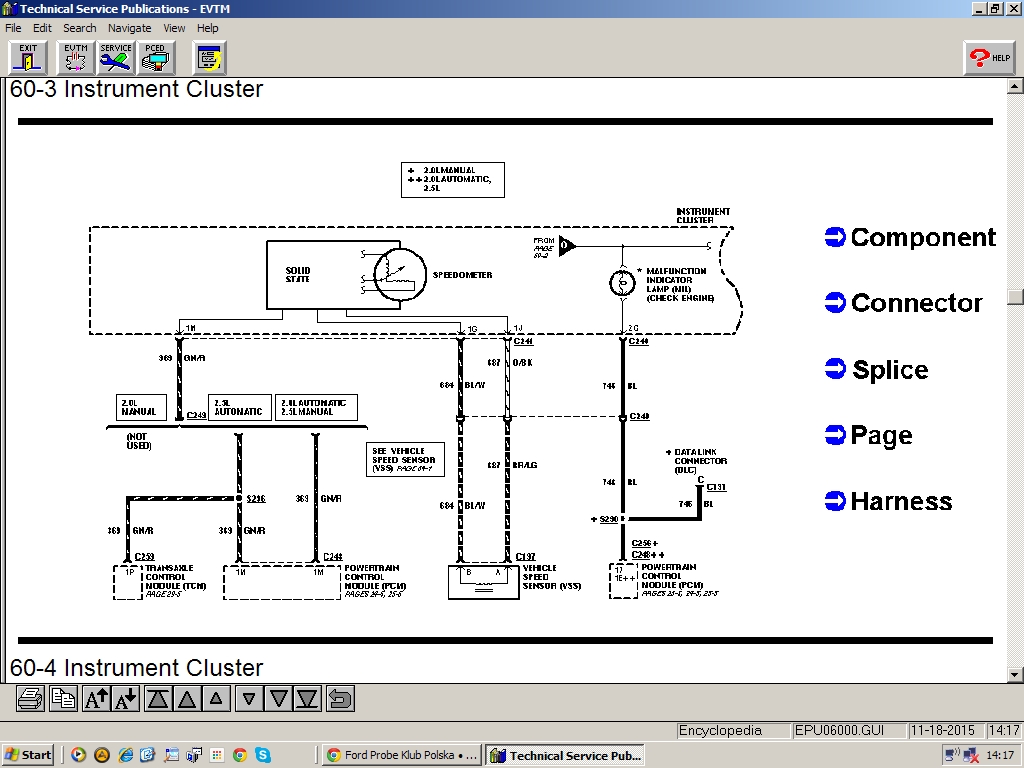The width and height of the screenshot is (1024, 768).
Task: Click the S216 splice label in the diagram
Action: tap(256, 498)
